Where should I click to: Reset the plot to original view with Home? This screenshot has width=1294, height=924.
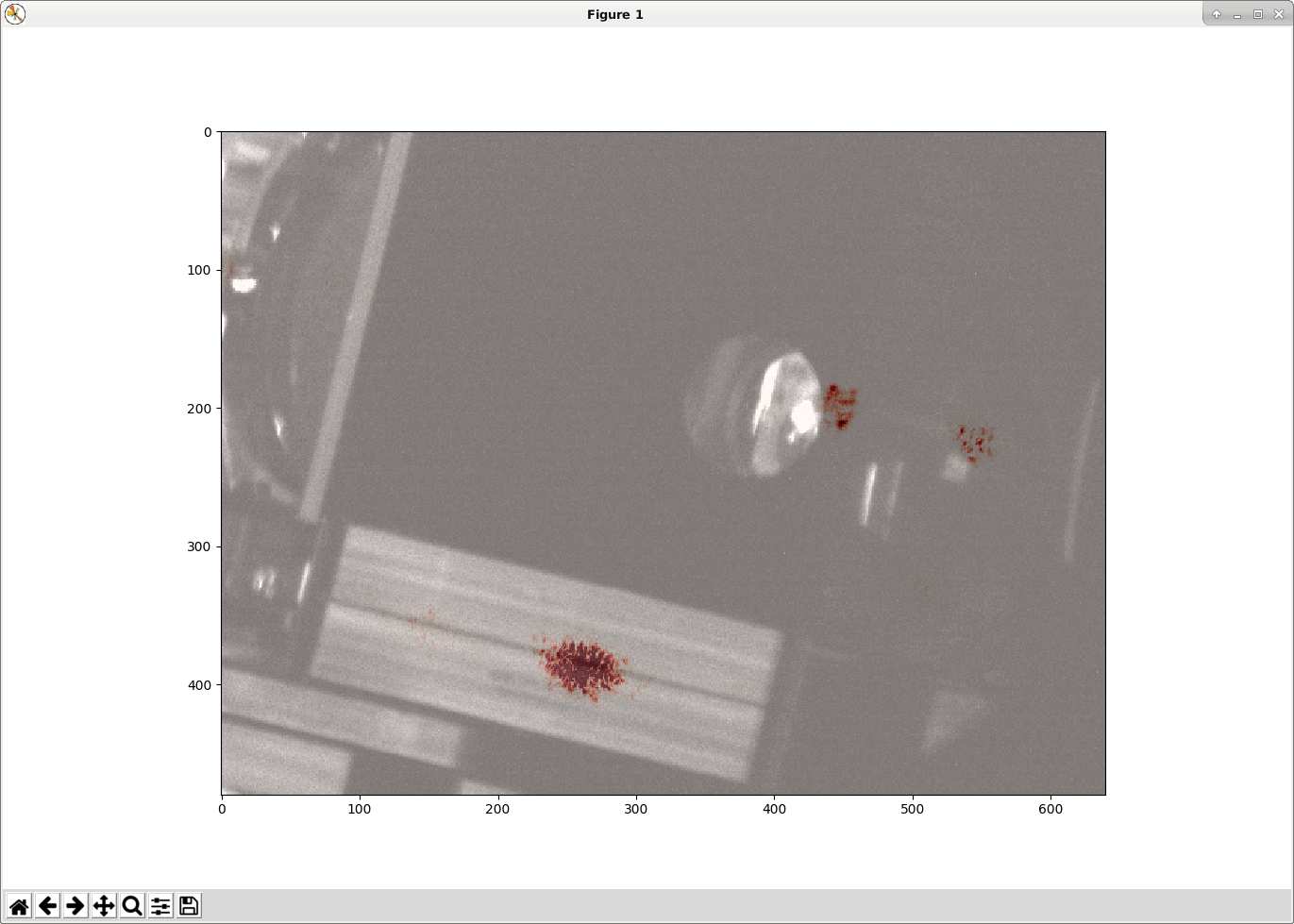[x=19, y=906]
